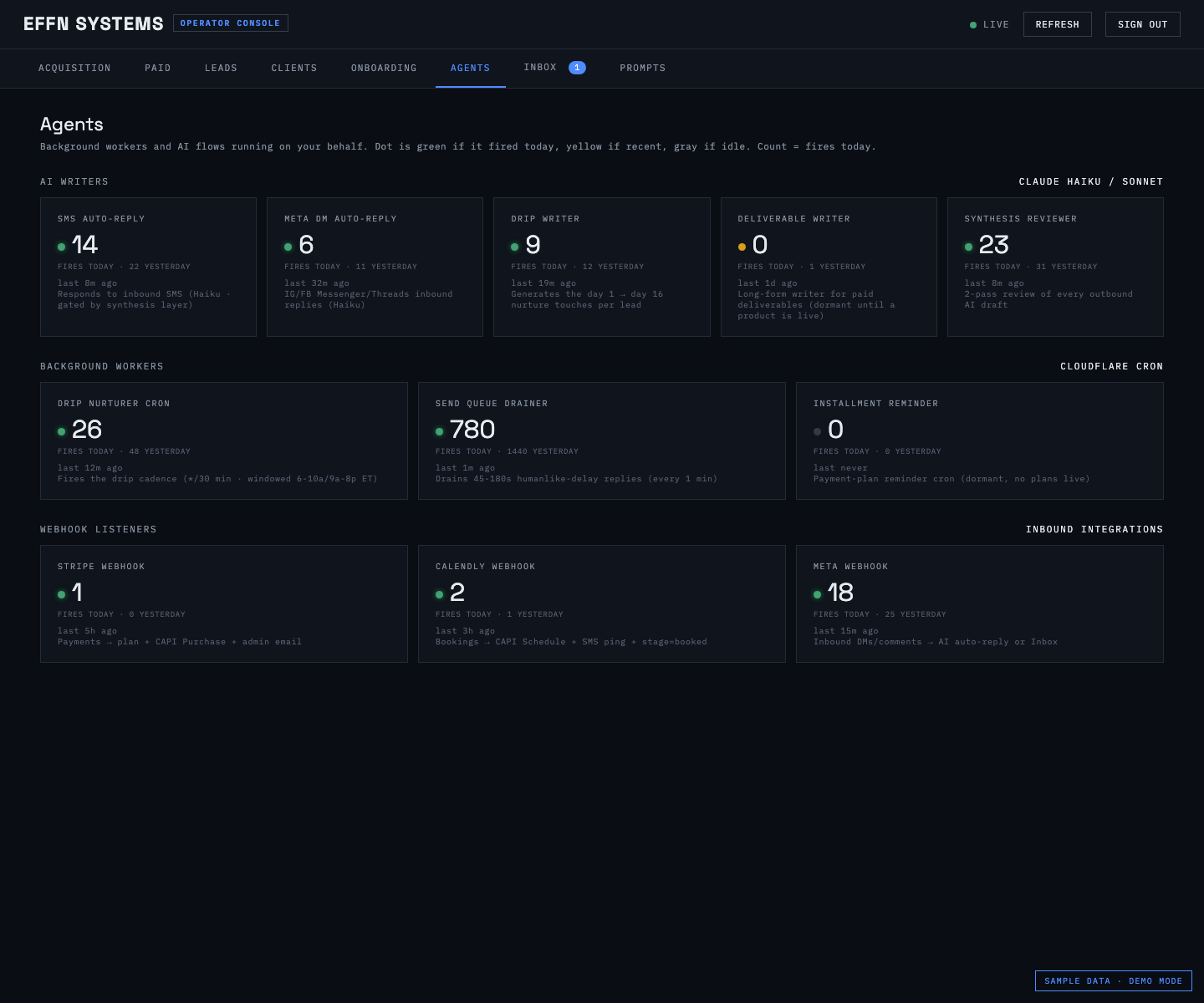Click the Operator Console badge
The height and width of the screenshot is (1003, 1204).
231,23
